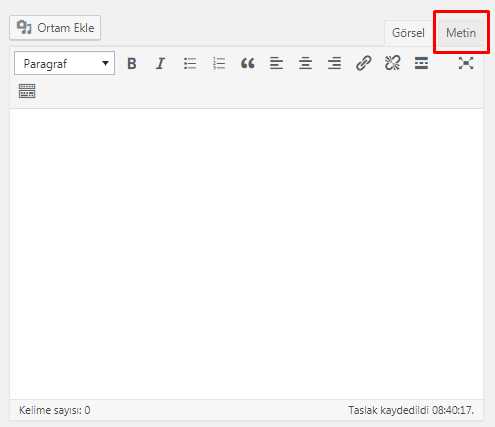Apply blockquote formatting
Screen dimensions: 495x427
coord(248,63)
